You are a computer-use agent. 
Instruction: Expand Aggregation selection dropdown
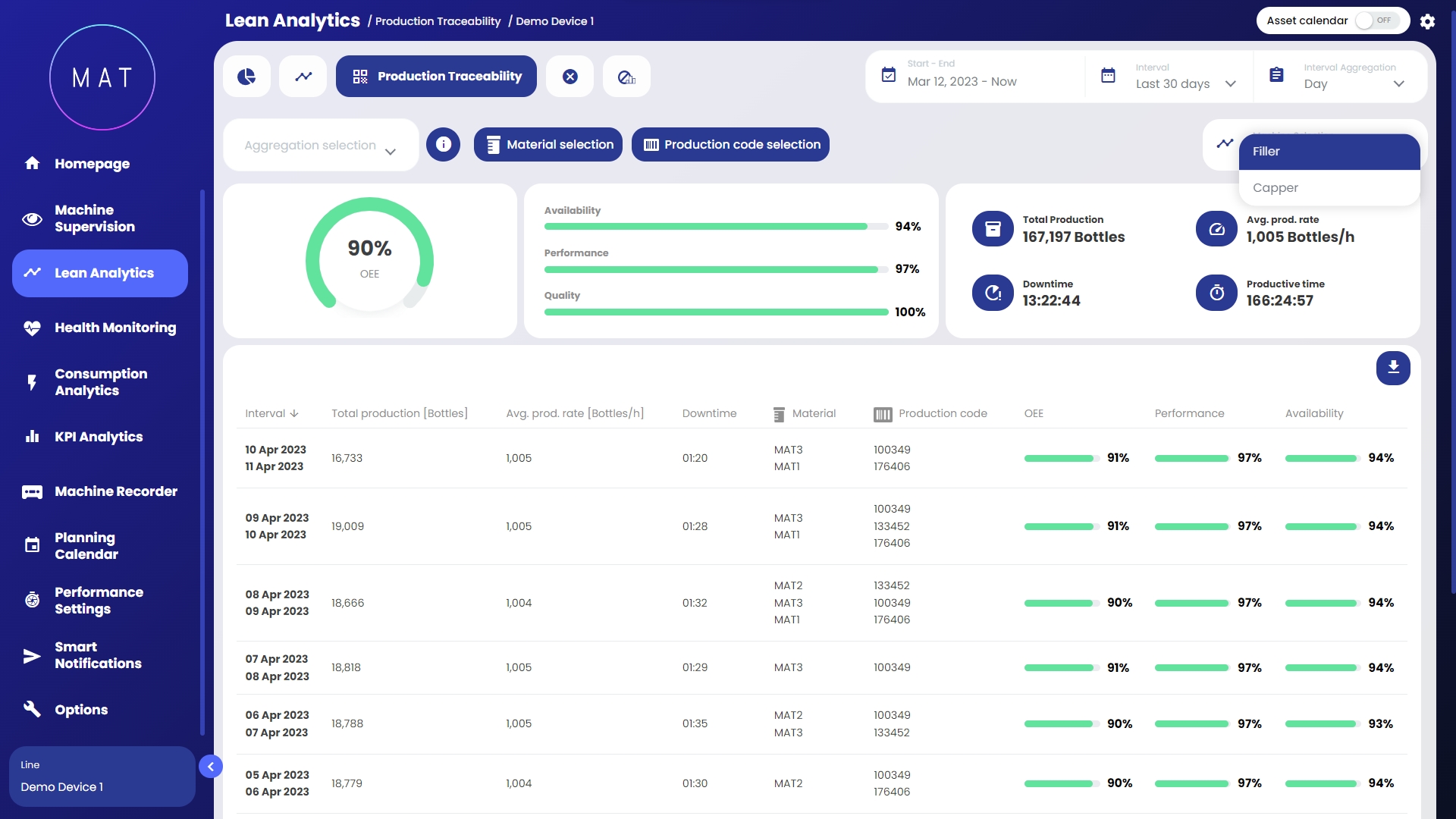point(320,145)
